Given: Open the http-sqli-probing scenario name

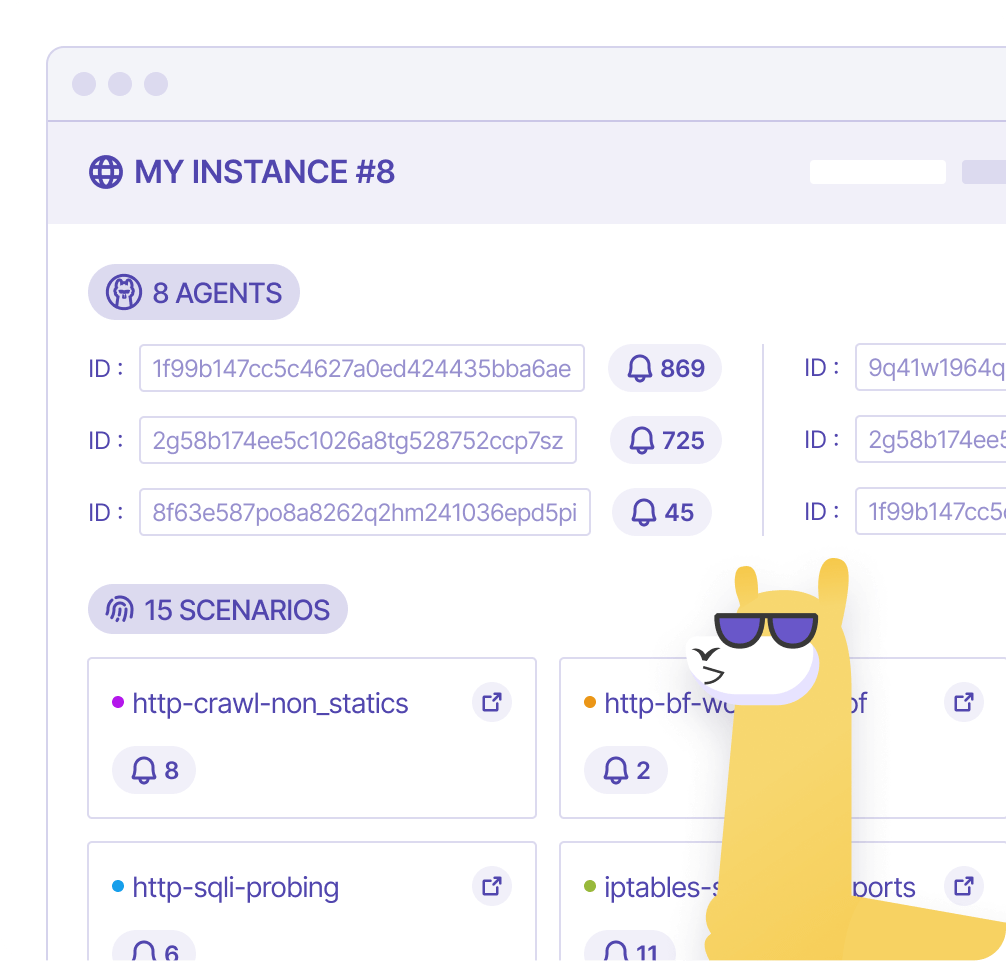Looking at the screenshot, I should (x=235, y=888).
